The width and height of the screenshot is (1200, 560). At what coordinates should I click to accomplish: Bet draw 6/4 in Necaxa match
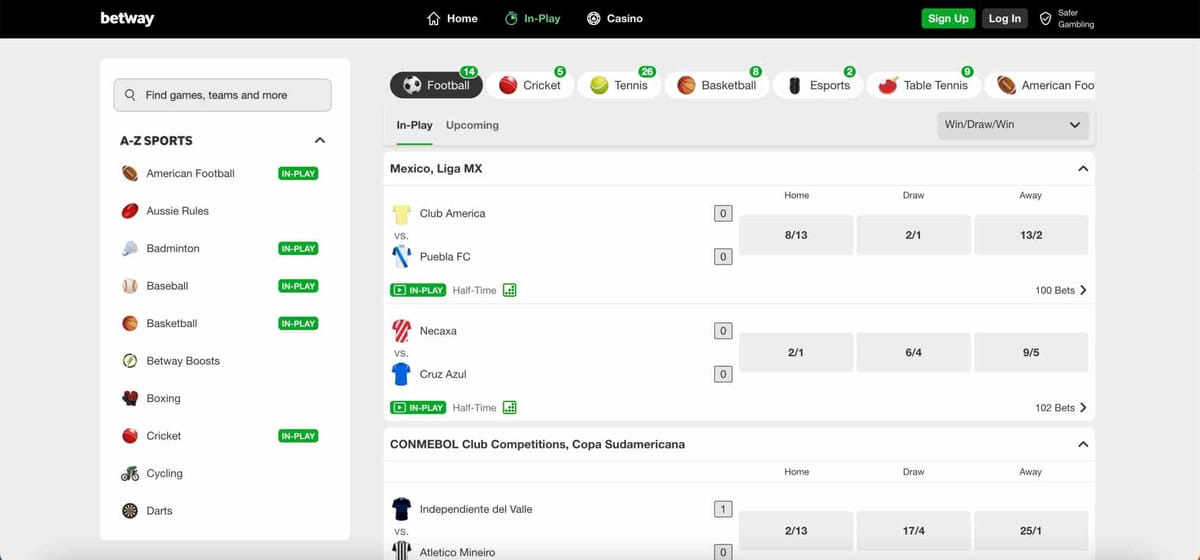[913, 352]
